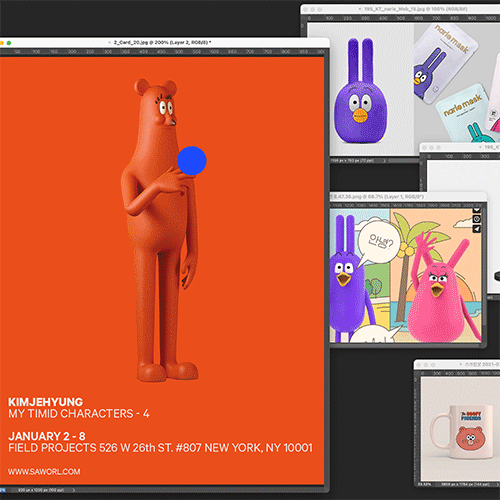The width and height of the screenshot is (500, 500).
Task: Click the horizontal ruler of 2_Card_20.jpg window
Action: (162, 52)
